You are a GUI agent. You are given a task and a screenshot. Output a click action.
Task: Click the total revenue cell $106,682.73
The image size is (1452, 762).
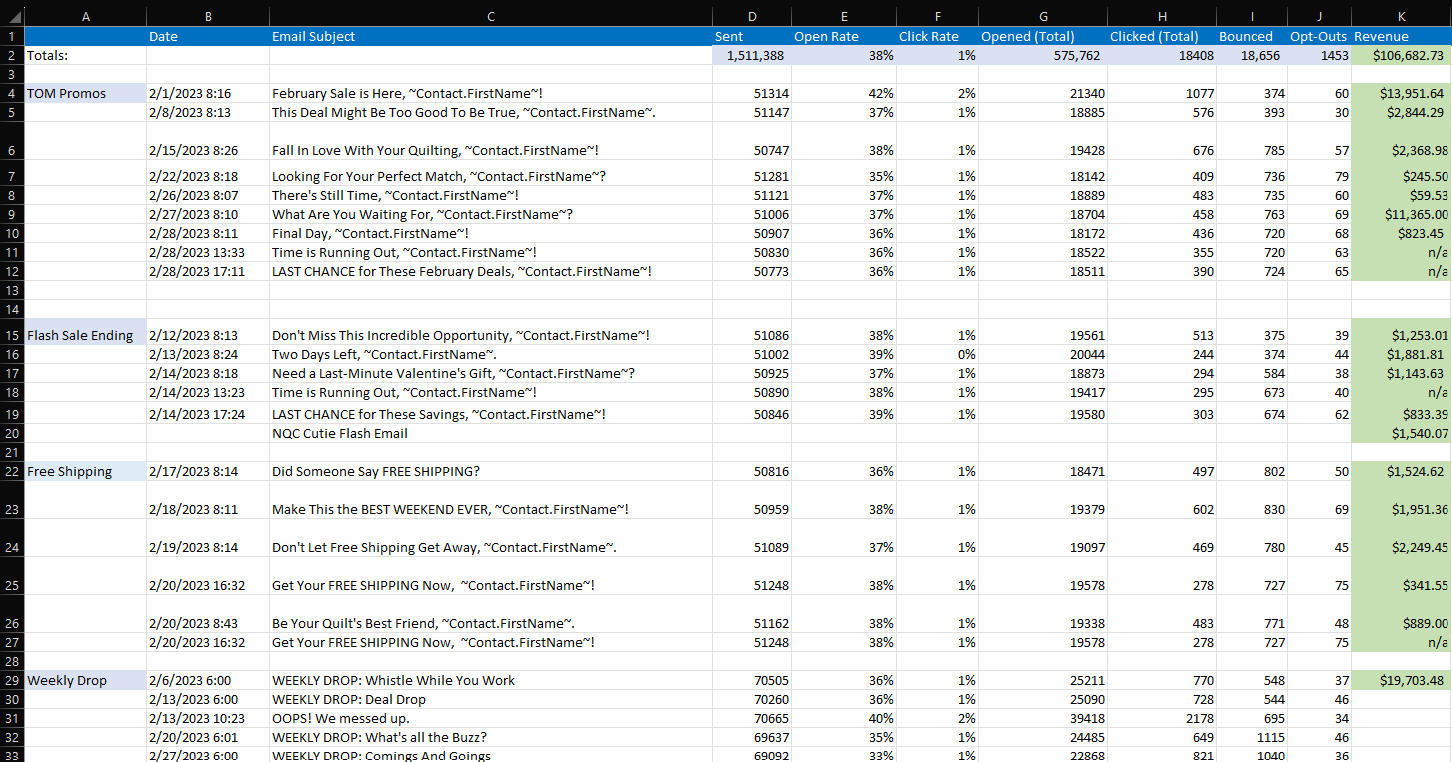(1400, 56)
